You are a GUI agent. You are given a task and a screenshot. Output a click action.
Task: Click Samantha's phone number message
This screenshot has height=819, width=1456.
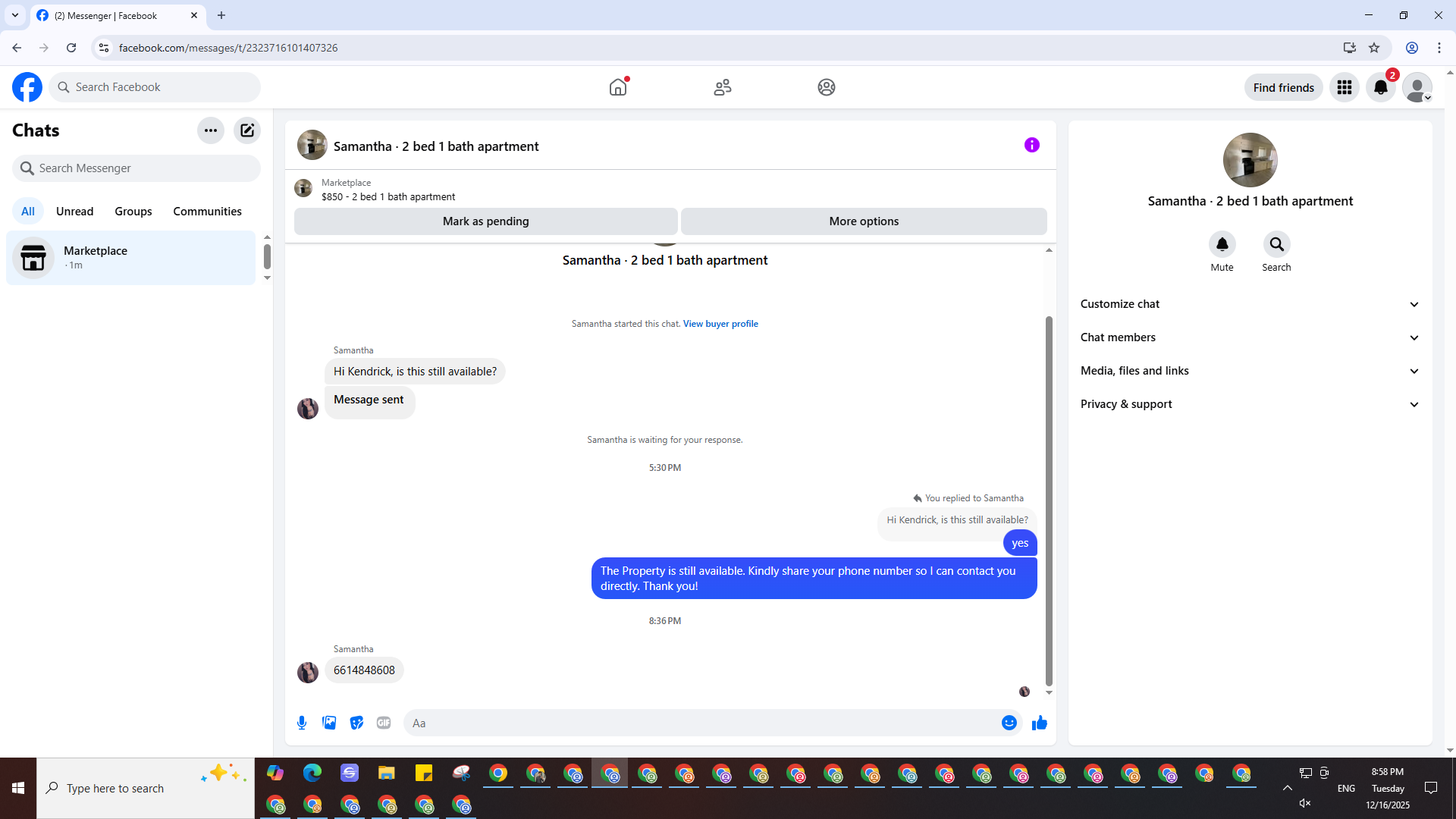(364, 670)
